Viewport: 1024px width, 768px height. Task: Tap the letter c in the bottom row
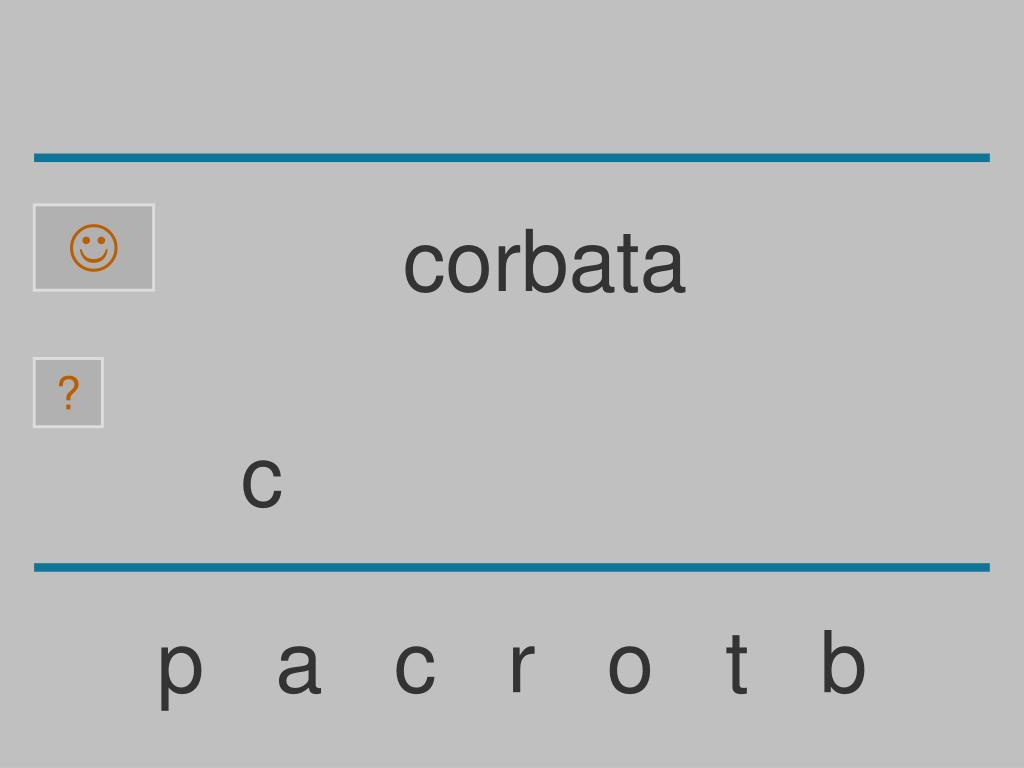coord(415,667)
